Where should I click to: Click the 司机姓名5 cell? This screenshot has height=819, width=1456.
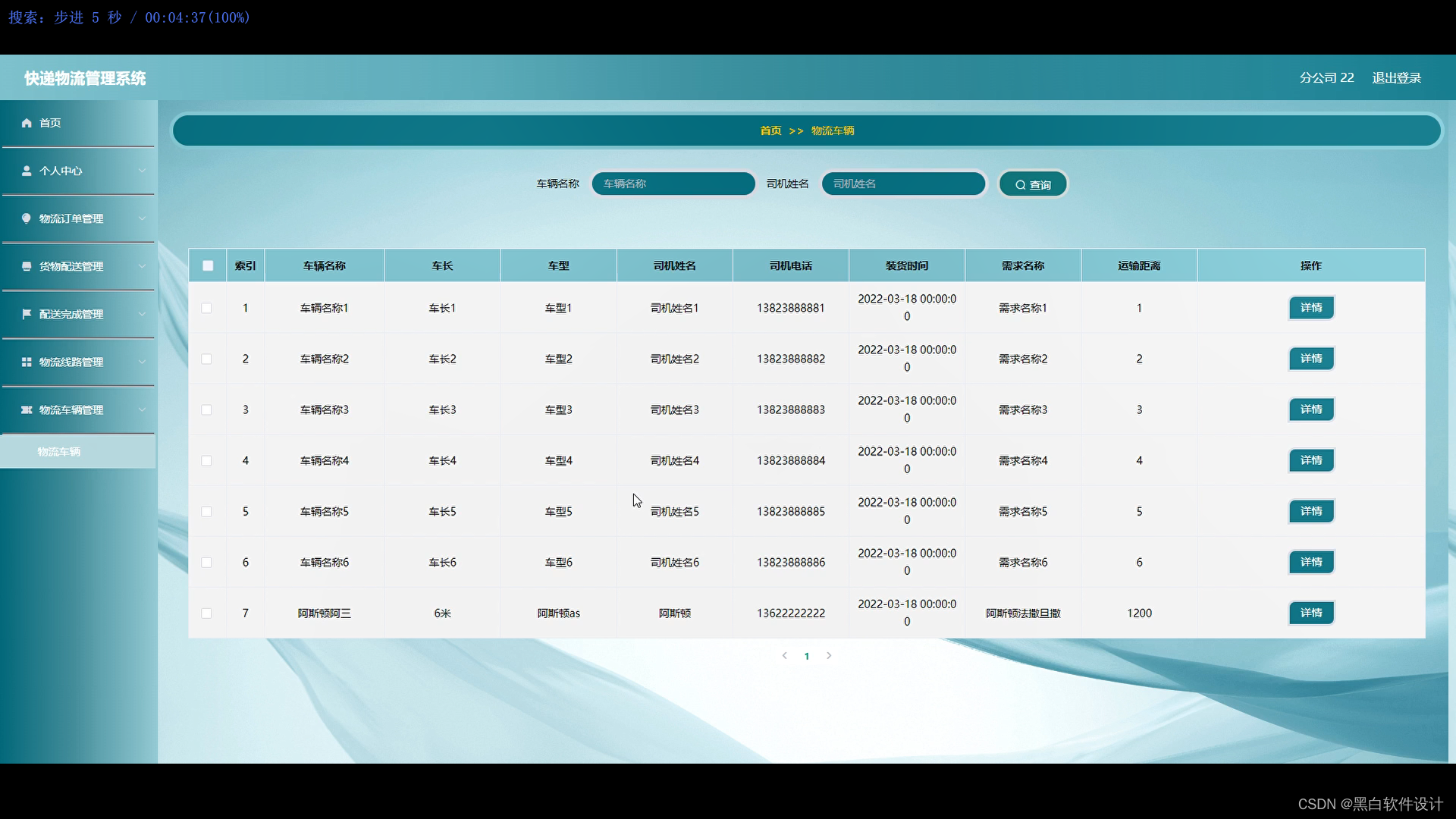(x=675, y=511)
